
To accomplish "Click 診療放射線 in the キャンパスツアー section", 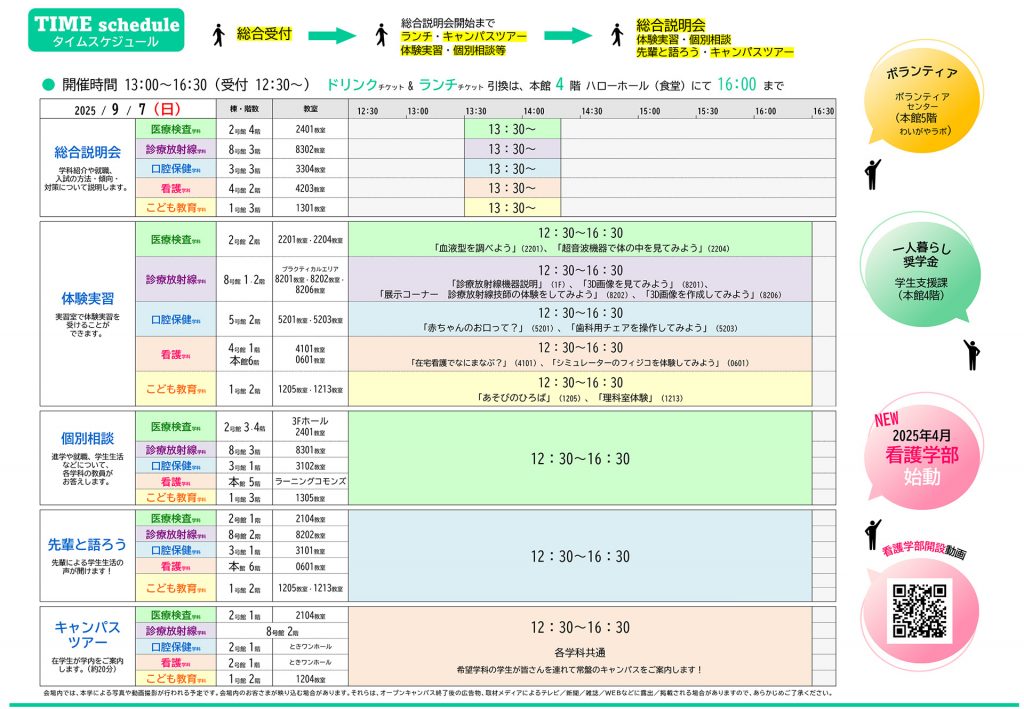I will 176,631.
